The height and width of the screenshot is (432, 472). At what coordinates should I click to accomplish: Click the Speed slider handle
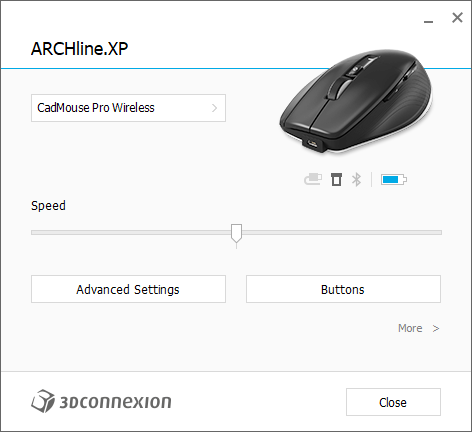(x=236, y=234)
